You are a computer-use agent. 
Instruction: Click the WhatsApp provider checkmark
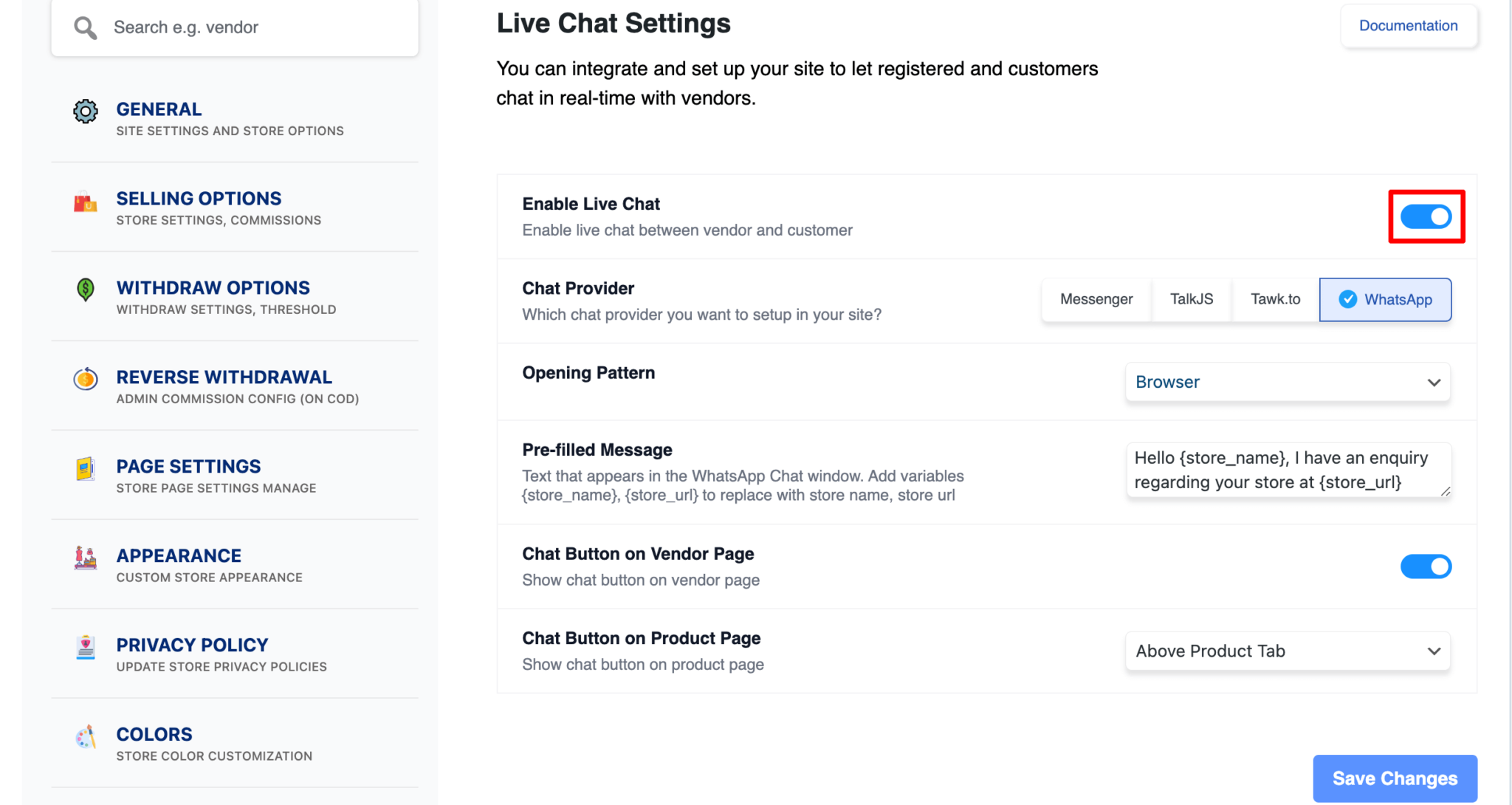1347,299
